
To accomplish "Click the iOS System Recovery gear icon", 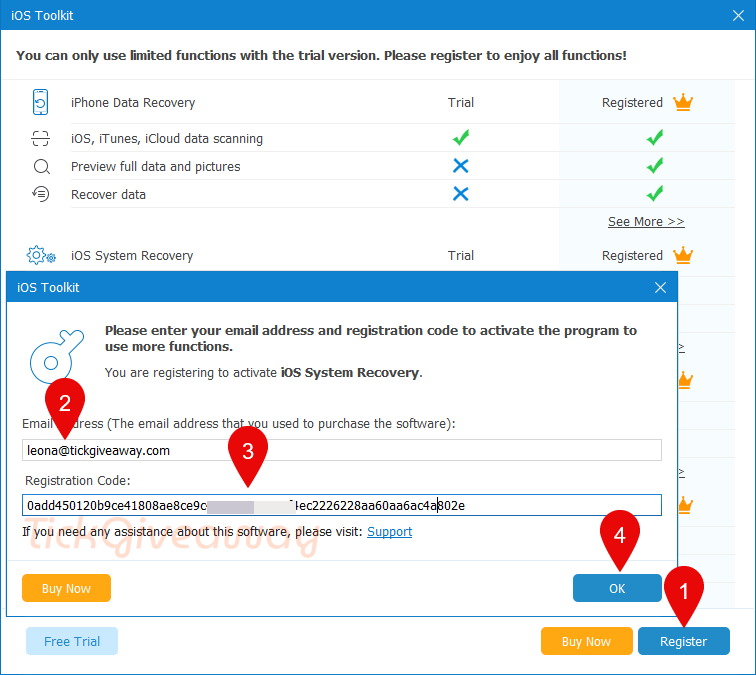I will click(41, 255).
